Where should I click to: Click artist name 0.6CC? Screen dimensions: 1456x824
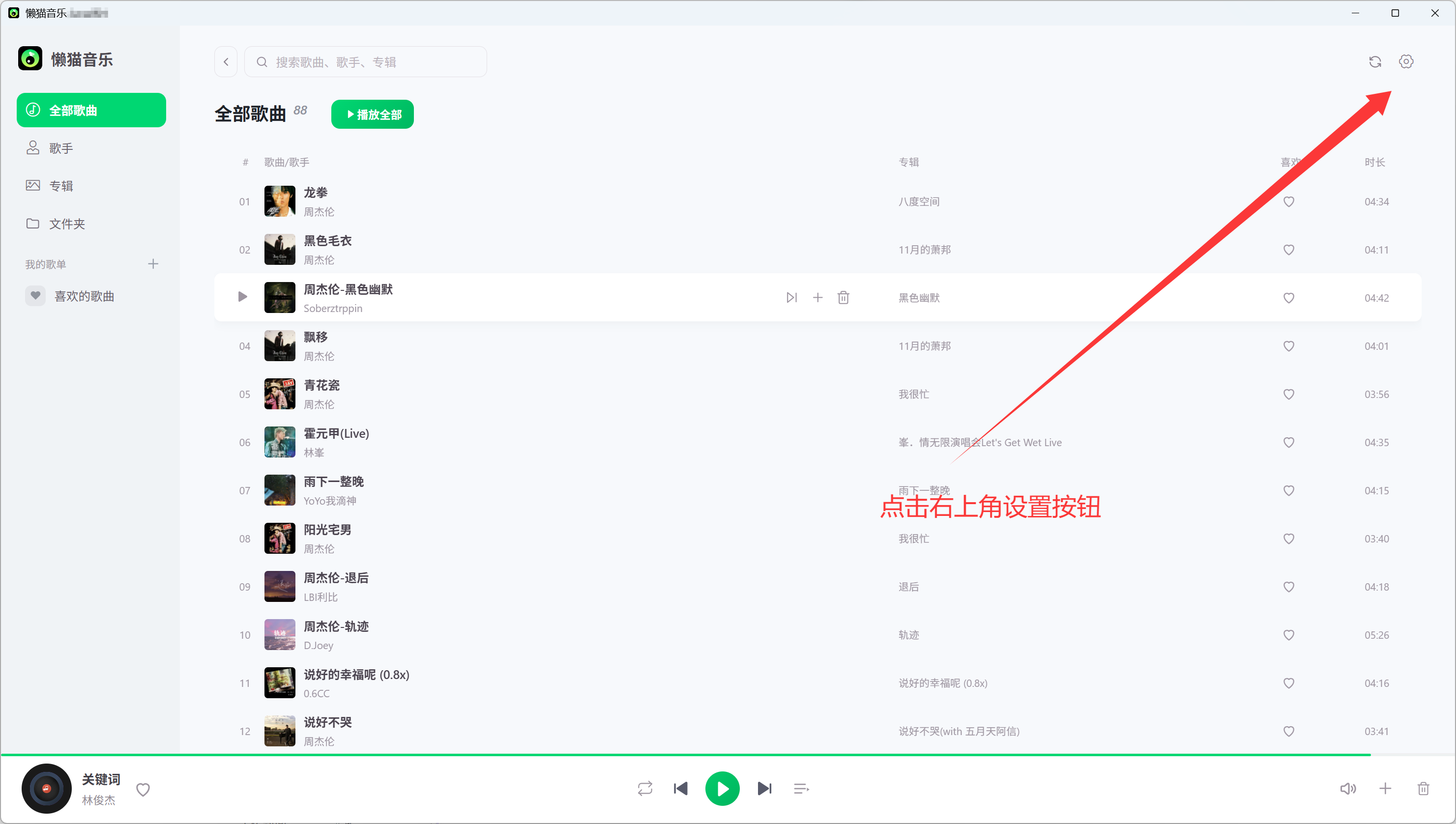pyautogui.click(x=316, y=693)
